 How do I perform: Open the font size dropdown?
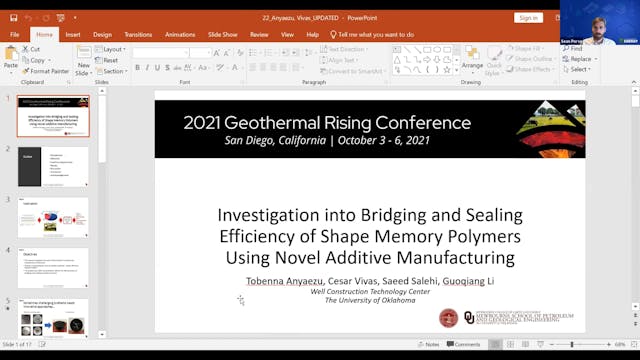pos(209,53)
